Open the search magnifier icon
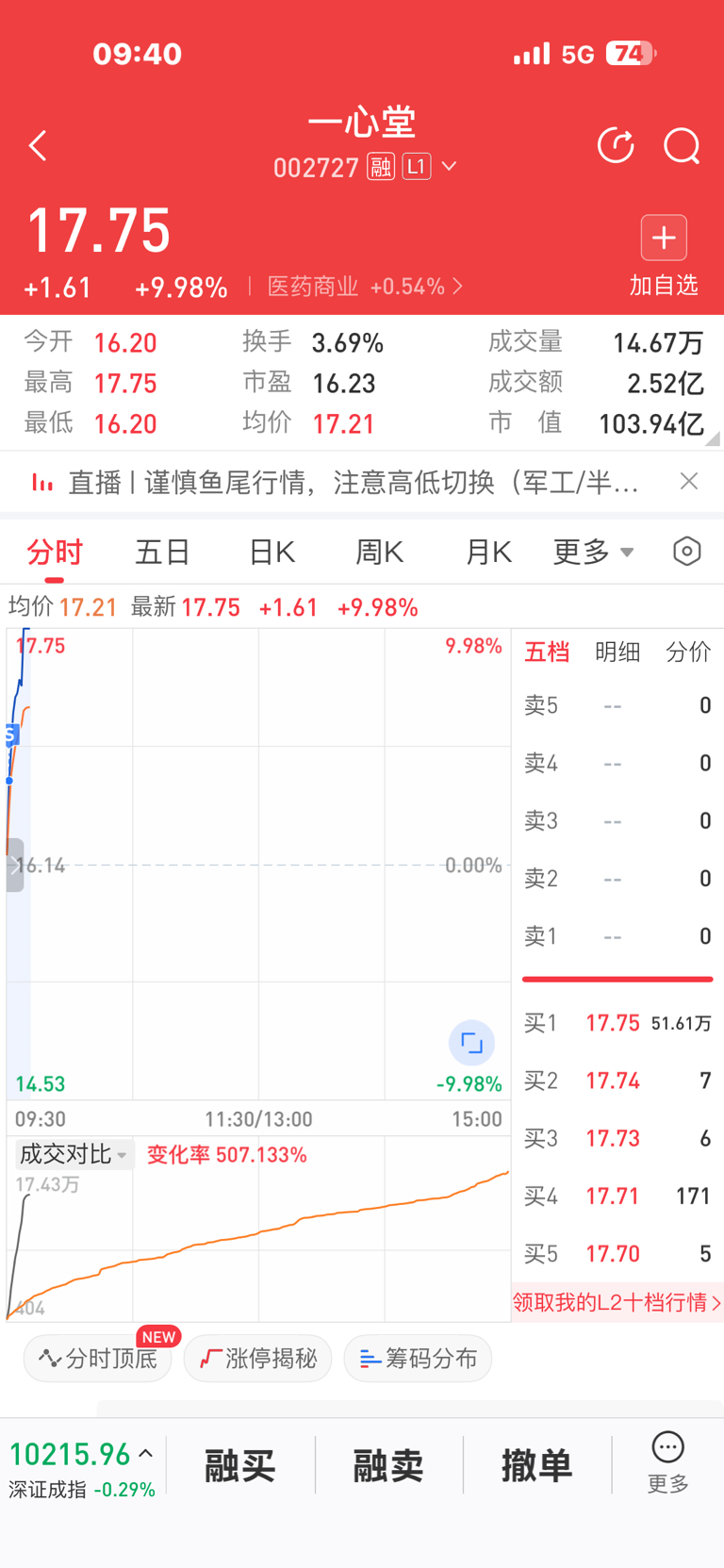The width and height of the screenshot is (724, 1568). coord(682,146)
